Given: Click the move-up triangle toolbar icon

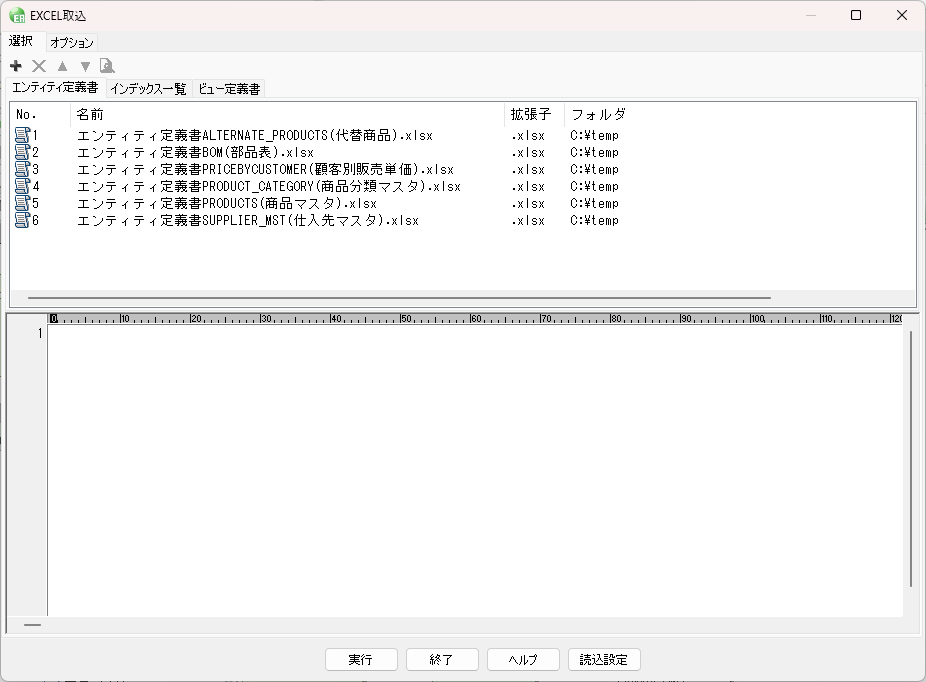Looking at the screenshot, I should pos(62,66).
